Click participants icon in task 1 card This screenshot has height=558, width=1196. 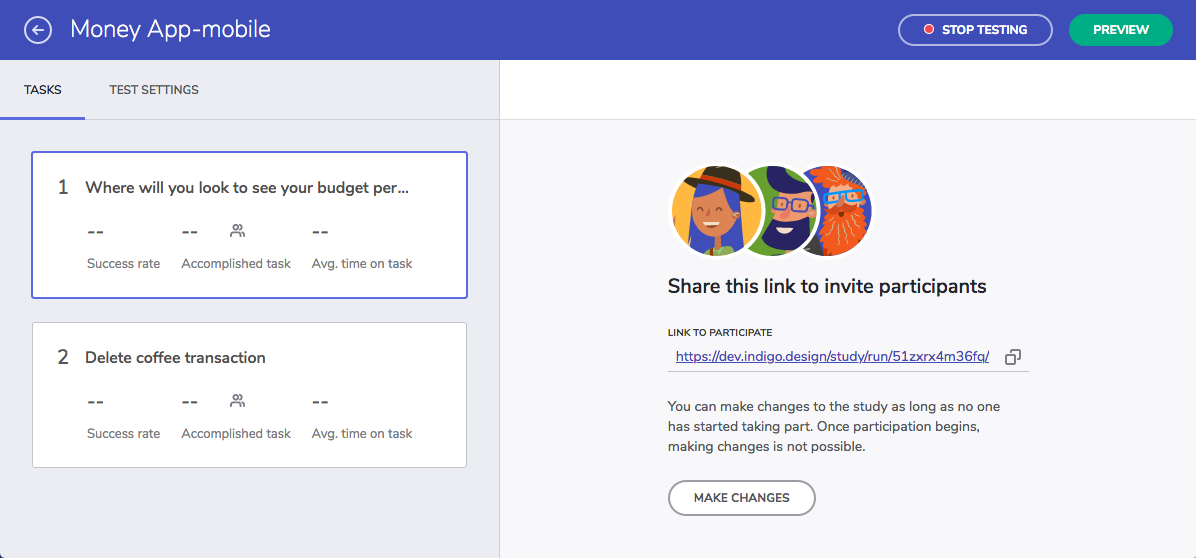click(237, 230)
